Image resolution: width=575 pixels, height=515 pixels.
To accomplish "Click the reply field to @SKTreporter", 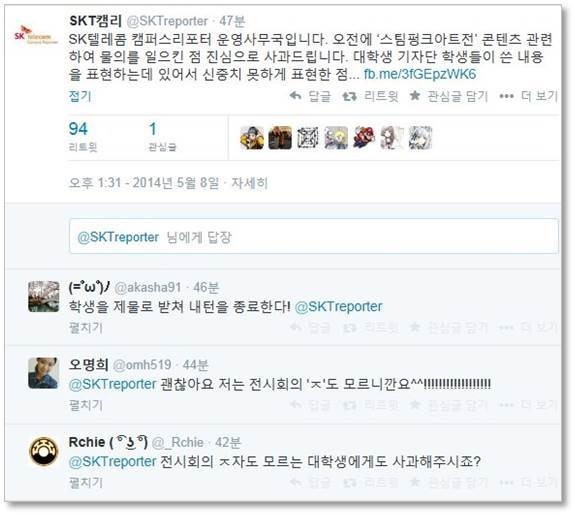I will [314, 236].
